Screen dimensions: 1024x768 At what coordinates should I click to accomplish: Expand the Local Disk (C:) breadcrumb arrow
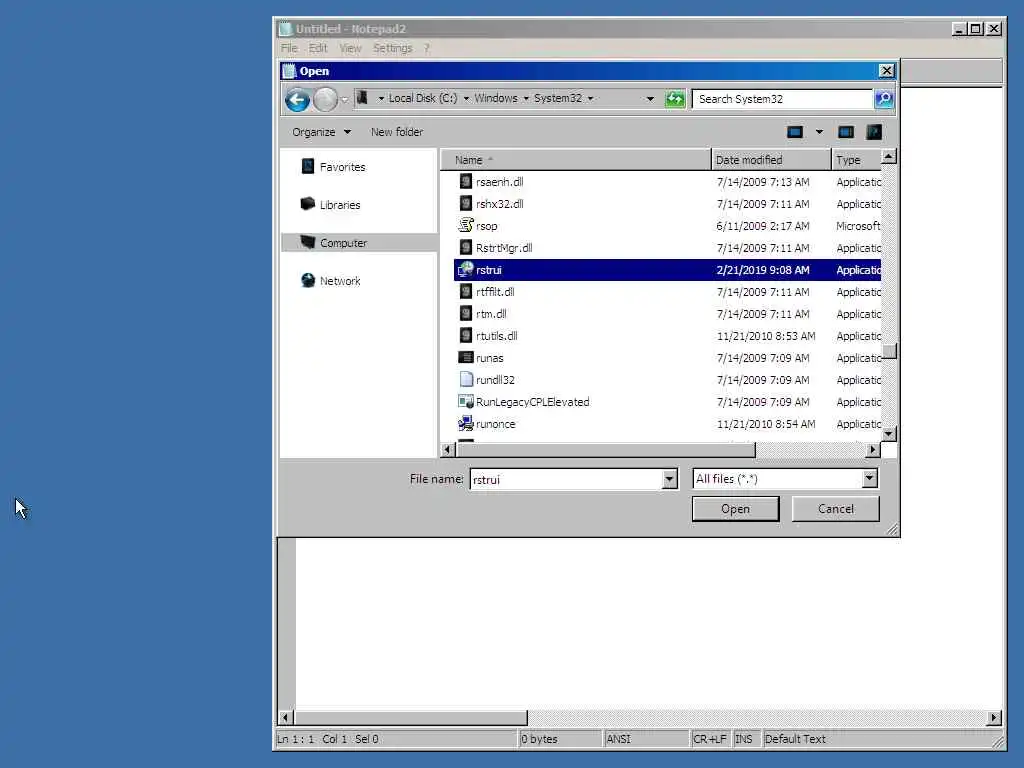coord(466,99)
